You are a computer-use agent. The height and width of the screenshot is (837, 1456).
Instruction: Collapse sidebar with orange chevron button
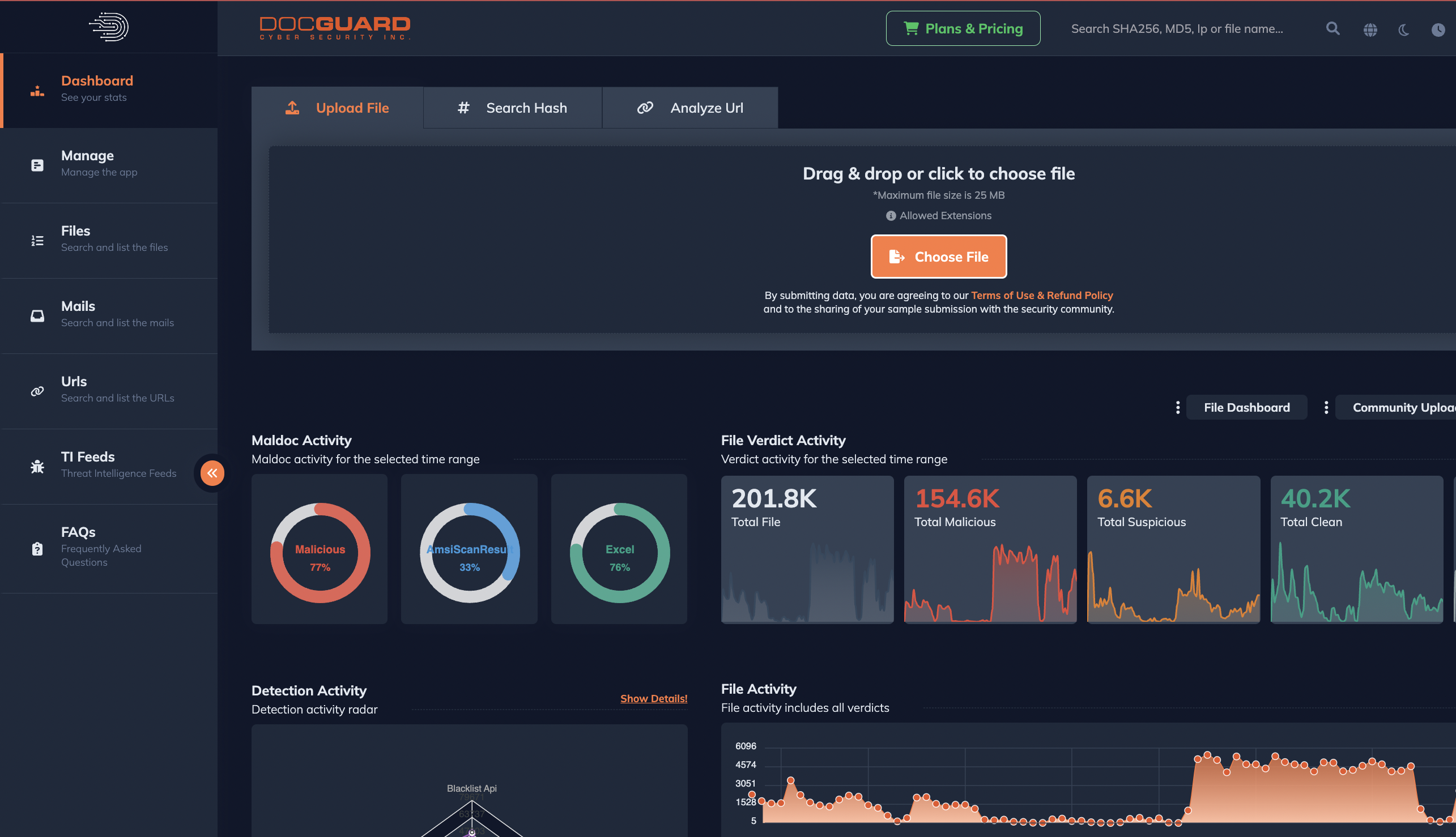point(212,473)
